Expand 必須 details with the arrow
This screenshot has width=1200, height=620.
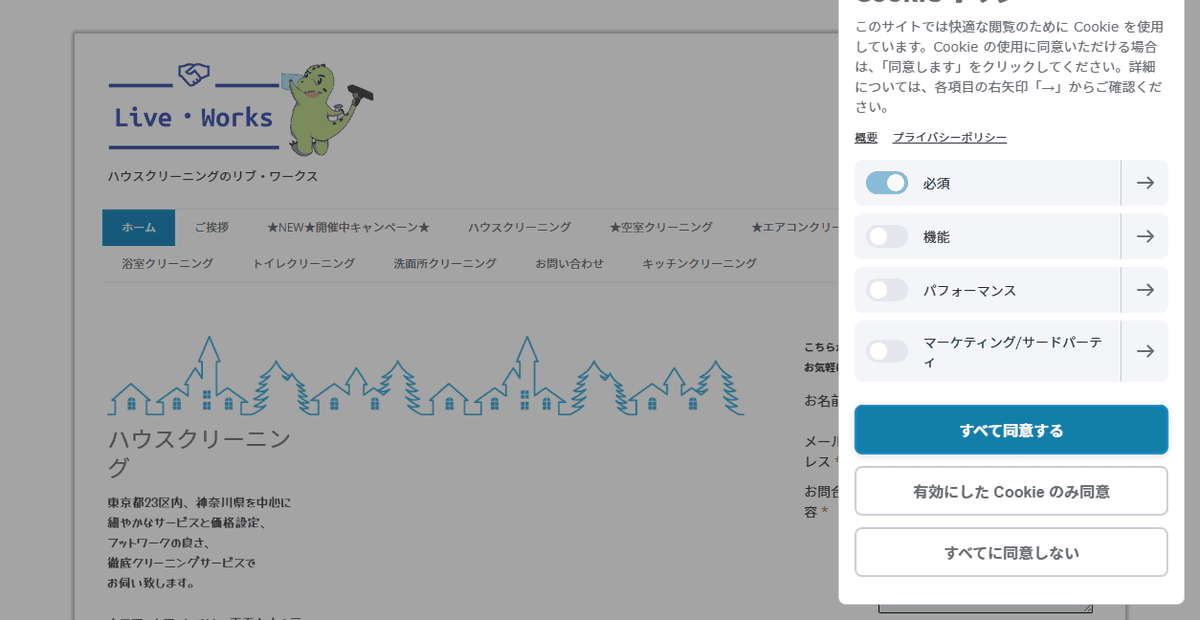[1145, 183]
